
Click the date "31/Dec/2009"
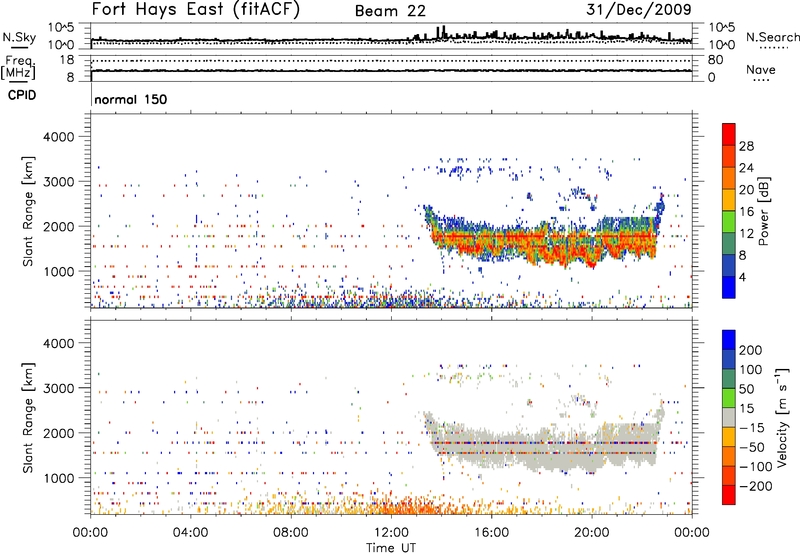(639, 9)
